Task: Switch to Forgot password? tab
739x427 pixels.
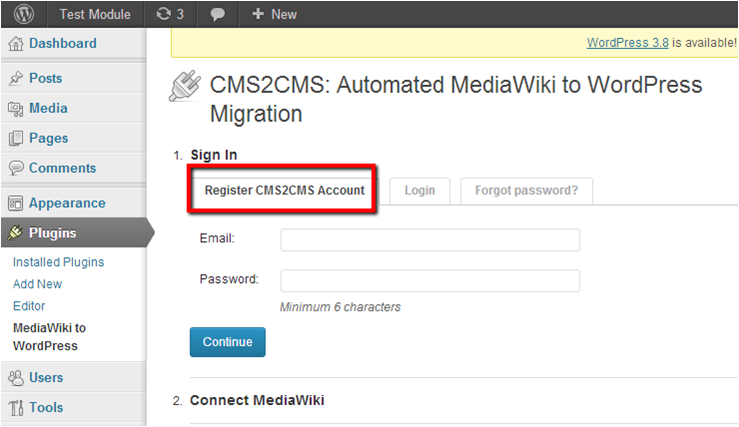Action: click(x=526, y=190)
